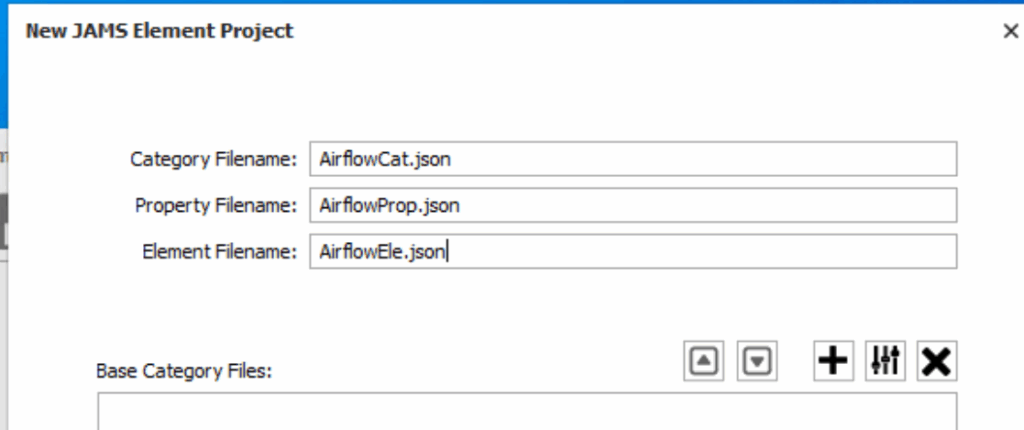Screen dimensions: 1024x430
Task: Click the move up arrow button
Action: coord(705,361)
